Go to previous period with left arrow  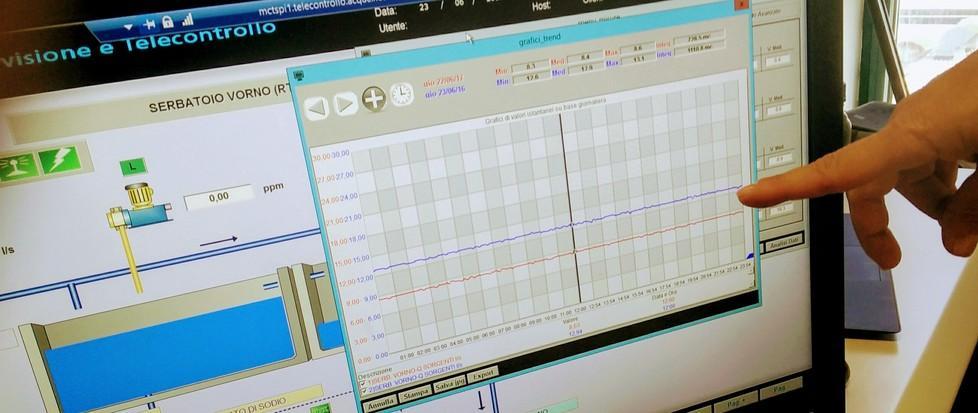point(317,107)
